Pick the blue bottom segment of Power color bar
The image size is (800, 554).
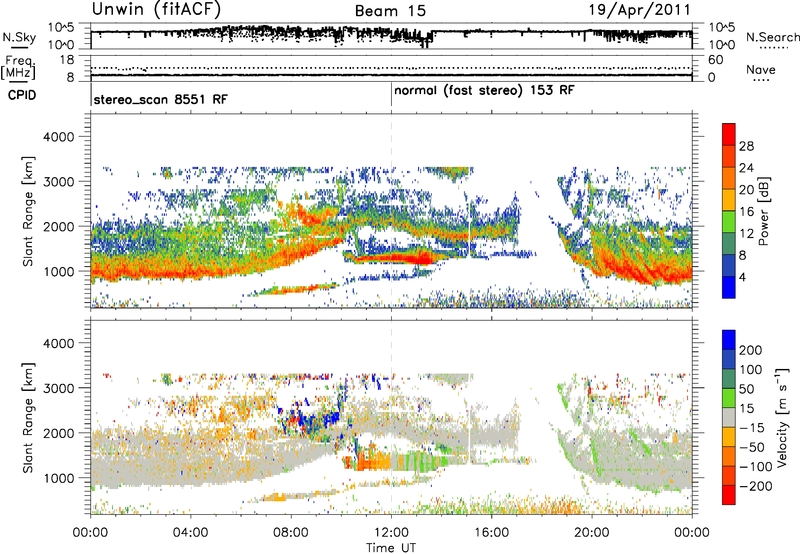click(x=729, y=287)
